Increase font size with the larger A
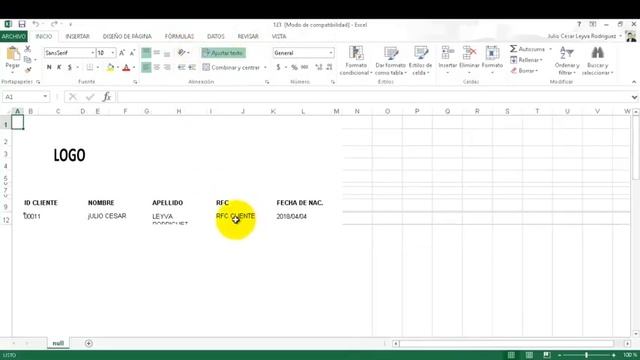Image resolution: width=640 pixels, height=360 pixels. click(122, 53)
